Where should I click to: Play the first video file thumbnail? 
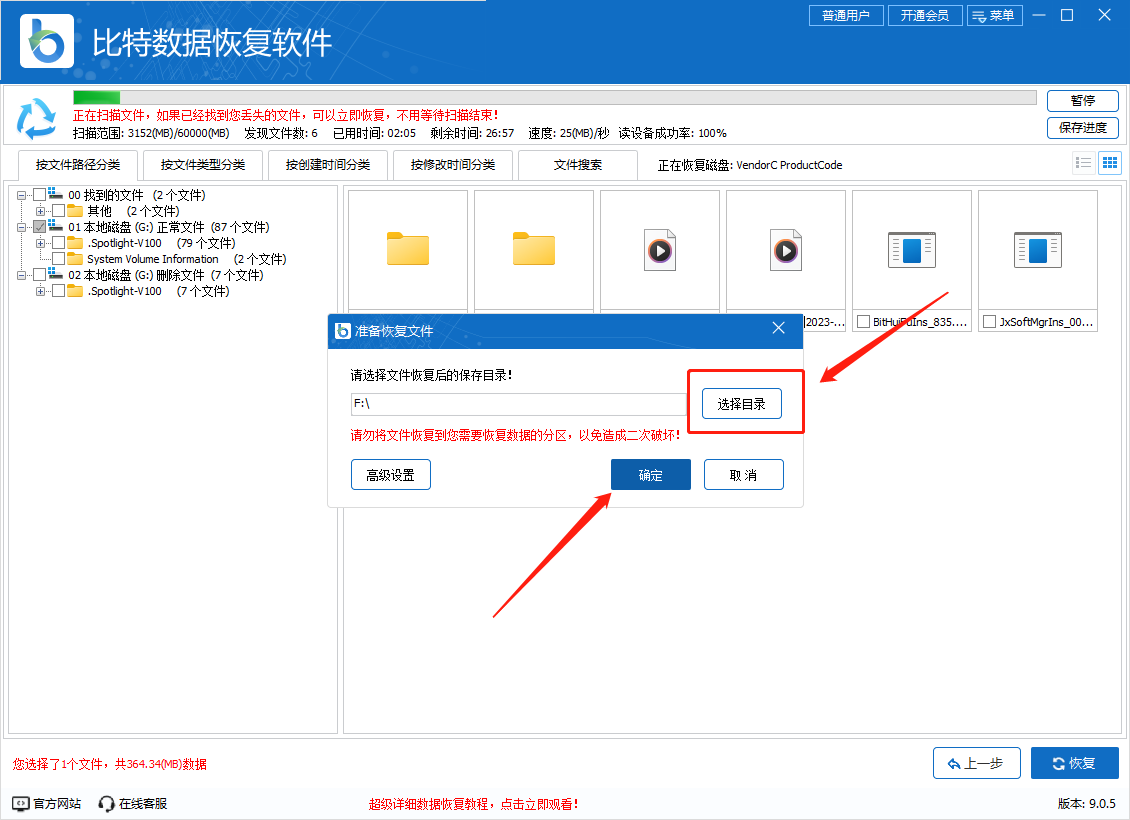[x=659, y=250]
